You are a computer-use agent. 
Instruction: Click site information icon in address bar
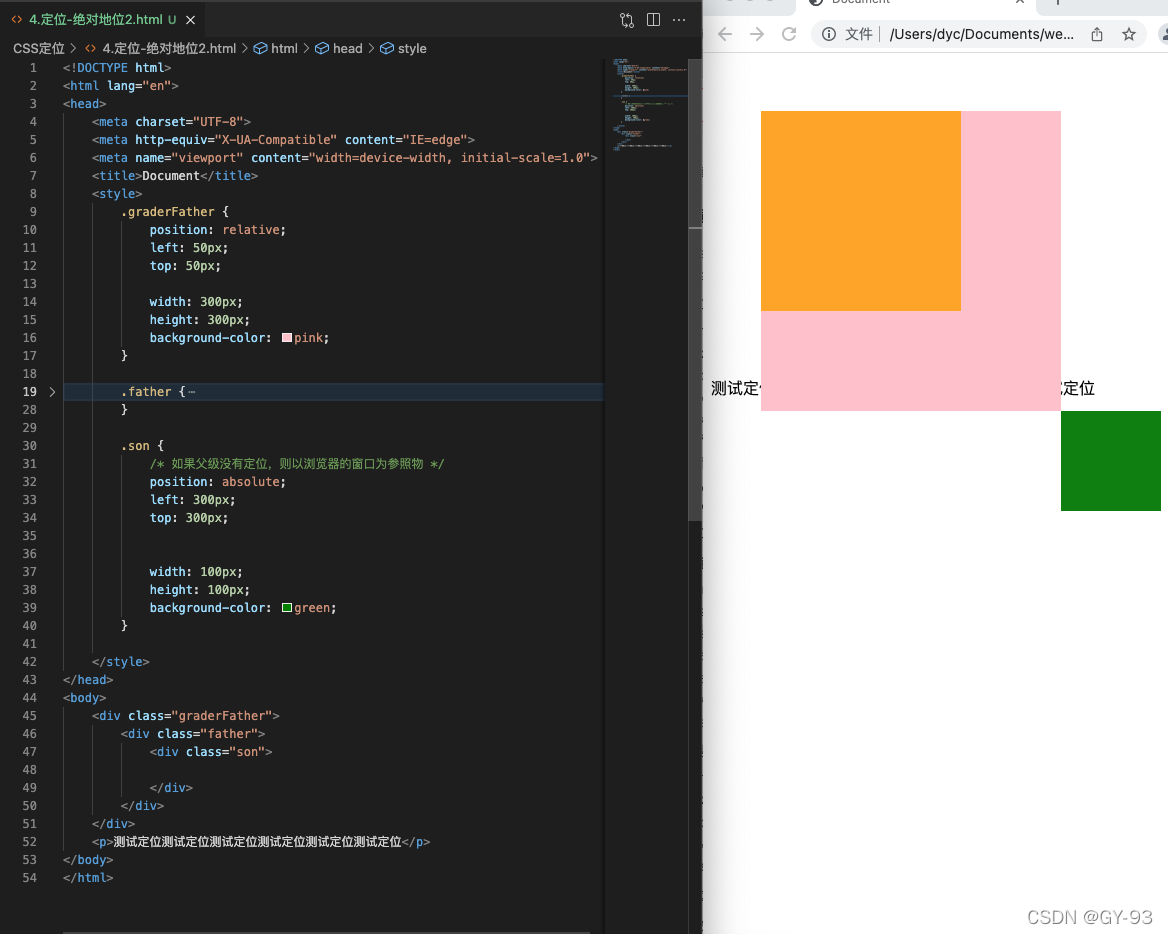pyautogui.click(x=828, y=34)
